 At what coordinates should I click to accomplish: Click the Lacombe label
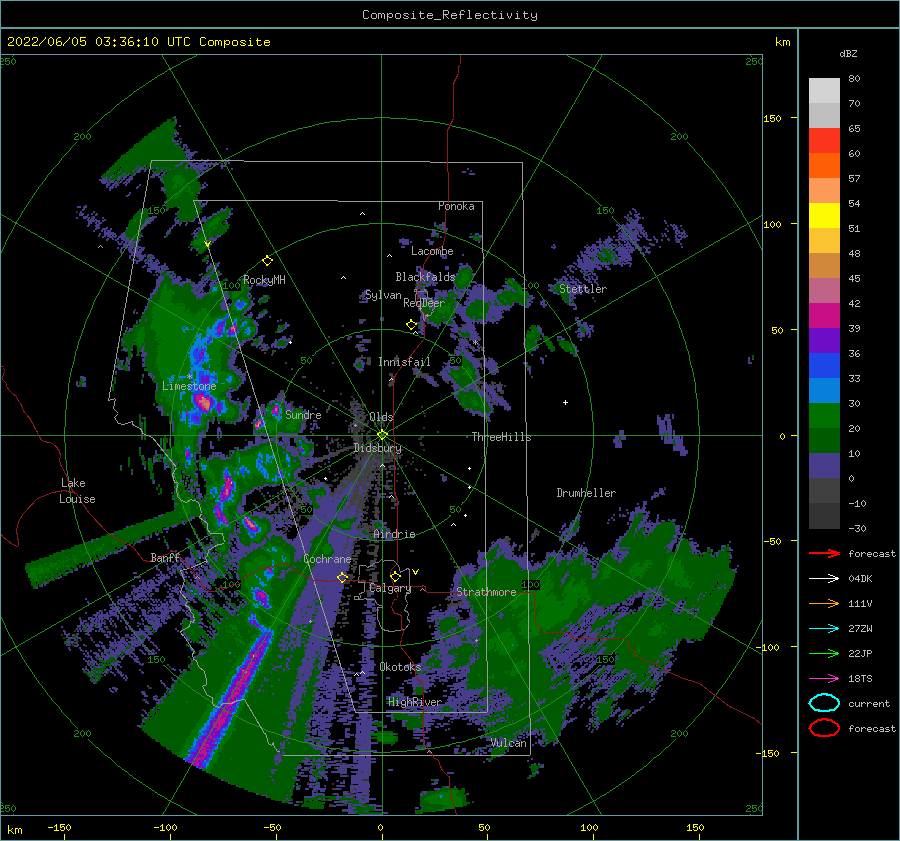pyautogui.click(x=432, y=251)
